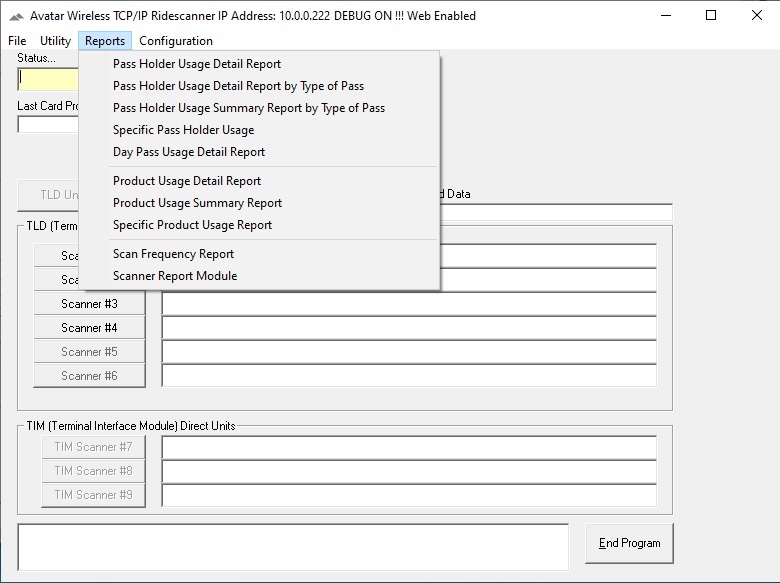Maximize the Avatar Ridescanner window
The image size is (780, 583).
coord(711,16)
